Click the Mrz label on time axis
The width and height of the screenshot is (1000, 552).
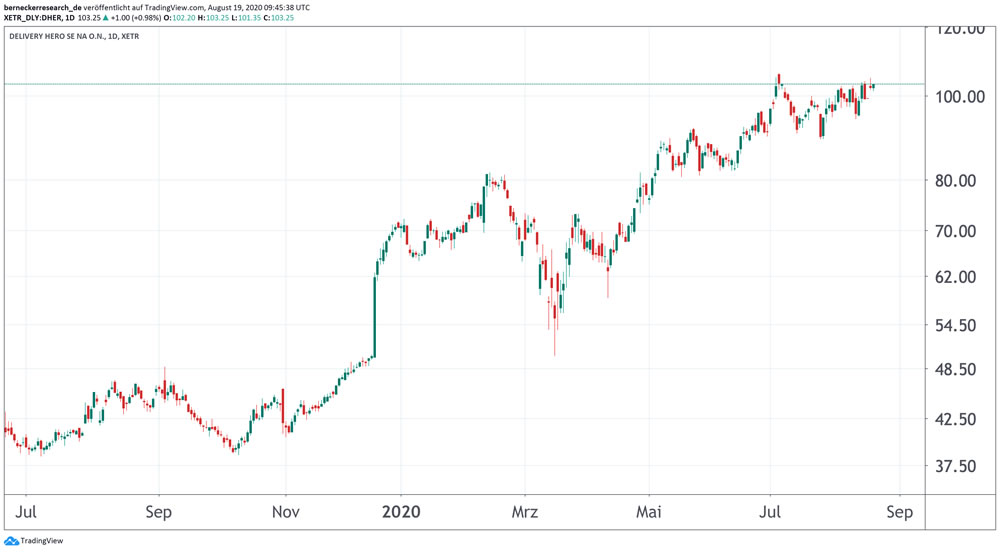pos(524,512)
